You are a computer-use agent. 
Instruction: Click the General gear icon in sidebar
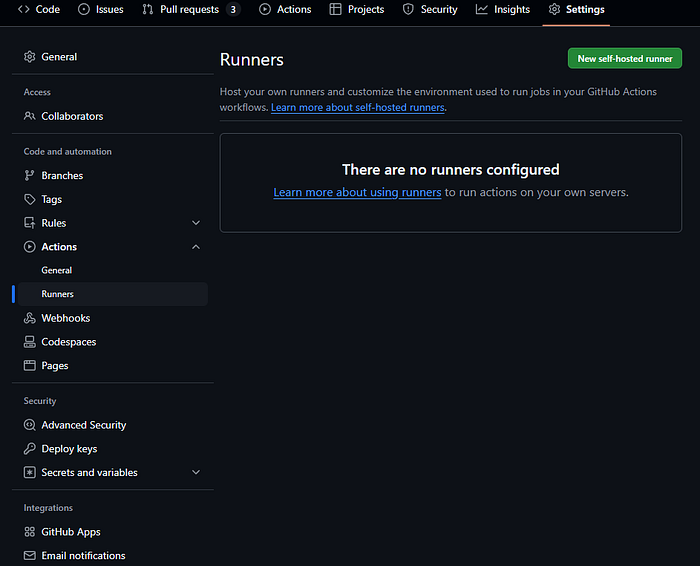tap(29, 57)
